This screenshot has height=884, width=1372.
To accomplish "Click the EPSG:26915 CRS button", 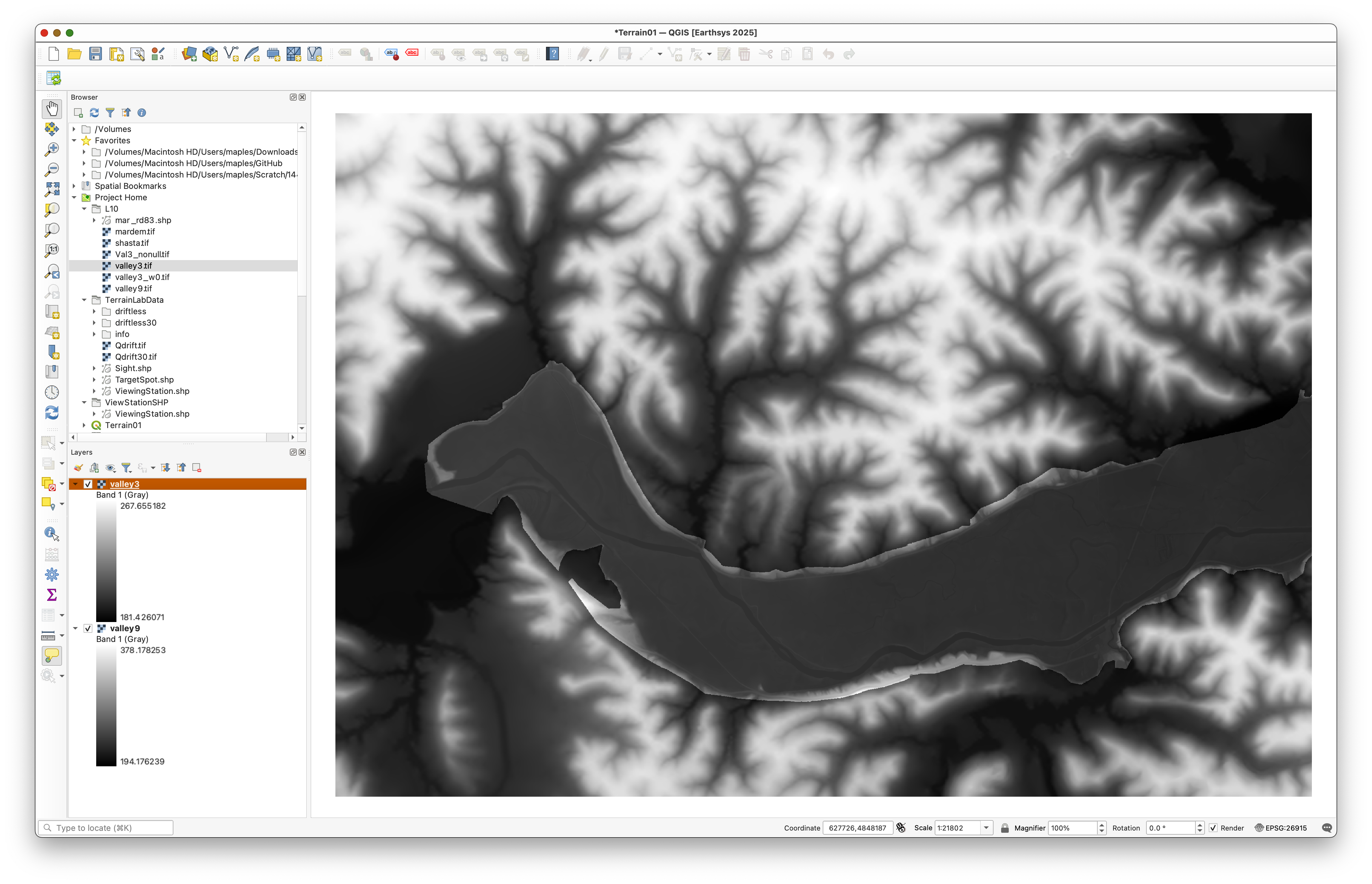I will tap(1281, 828).
